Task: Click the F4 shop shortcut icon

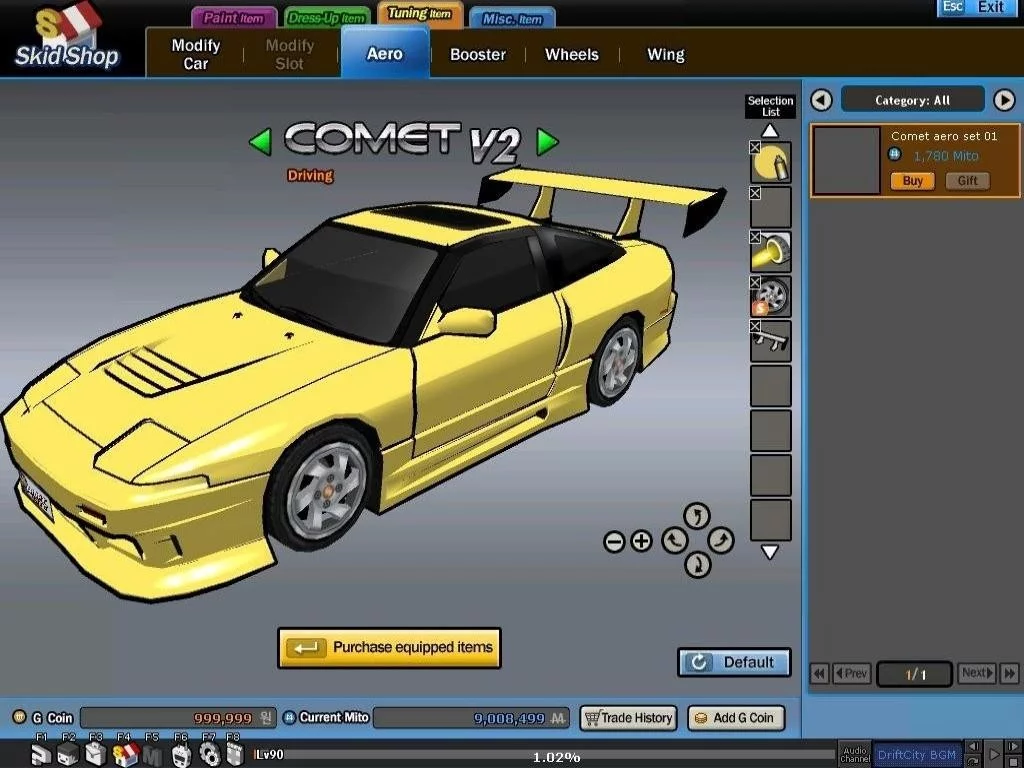Action: pyautogui.click(x=125, y=753)
